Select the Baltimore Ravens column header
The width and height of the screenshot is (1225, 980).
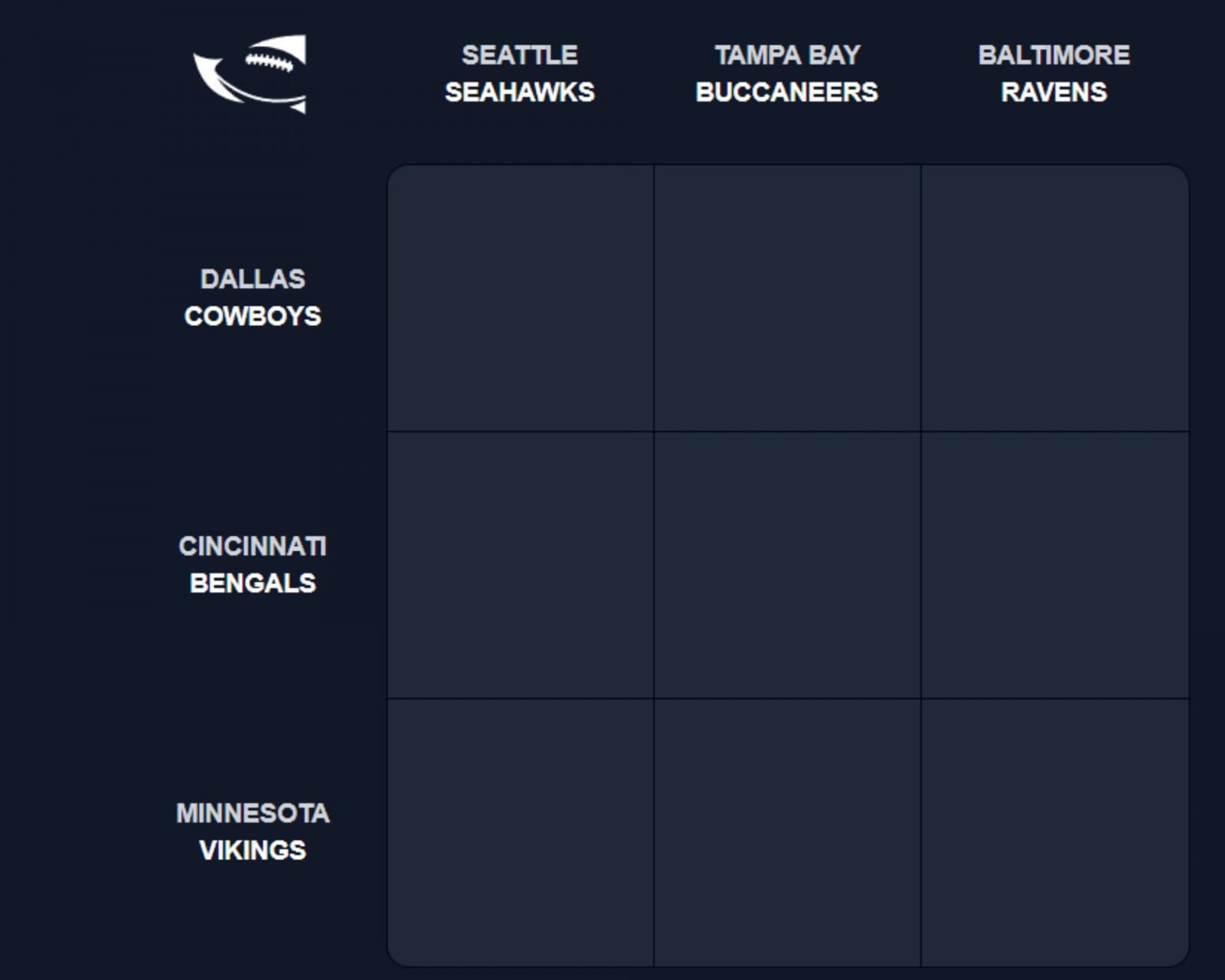pyautogui.click(x=1054, y=73)
